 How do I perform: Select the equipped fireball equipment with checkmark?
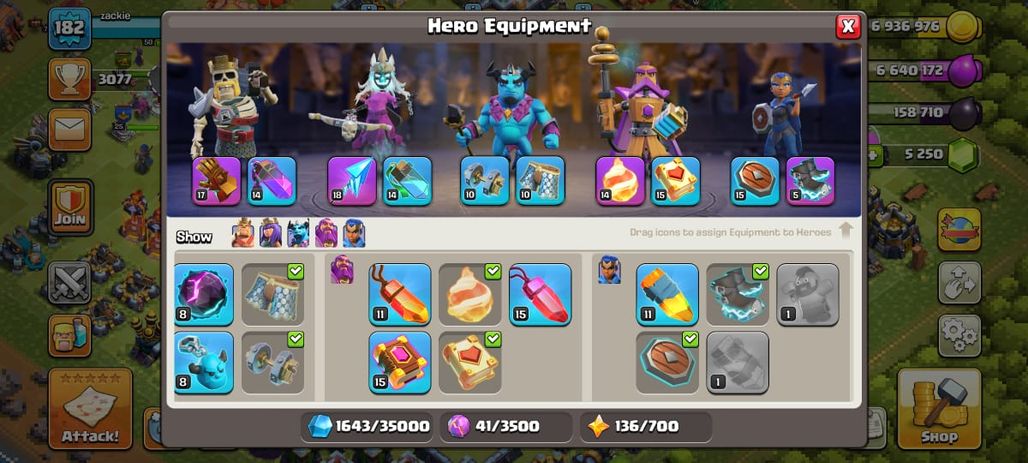pyautogui.click(x=469, y=294)
